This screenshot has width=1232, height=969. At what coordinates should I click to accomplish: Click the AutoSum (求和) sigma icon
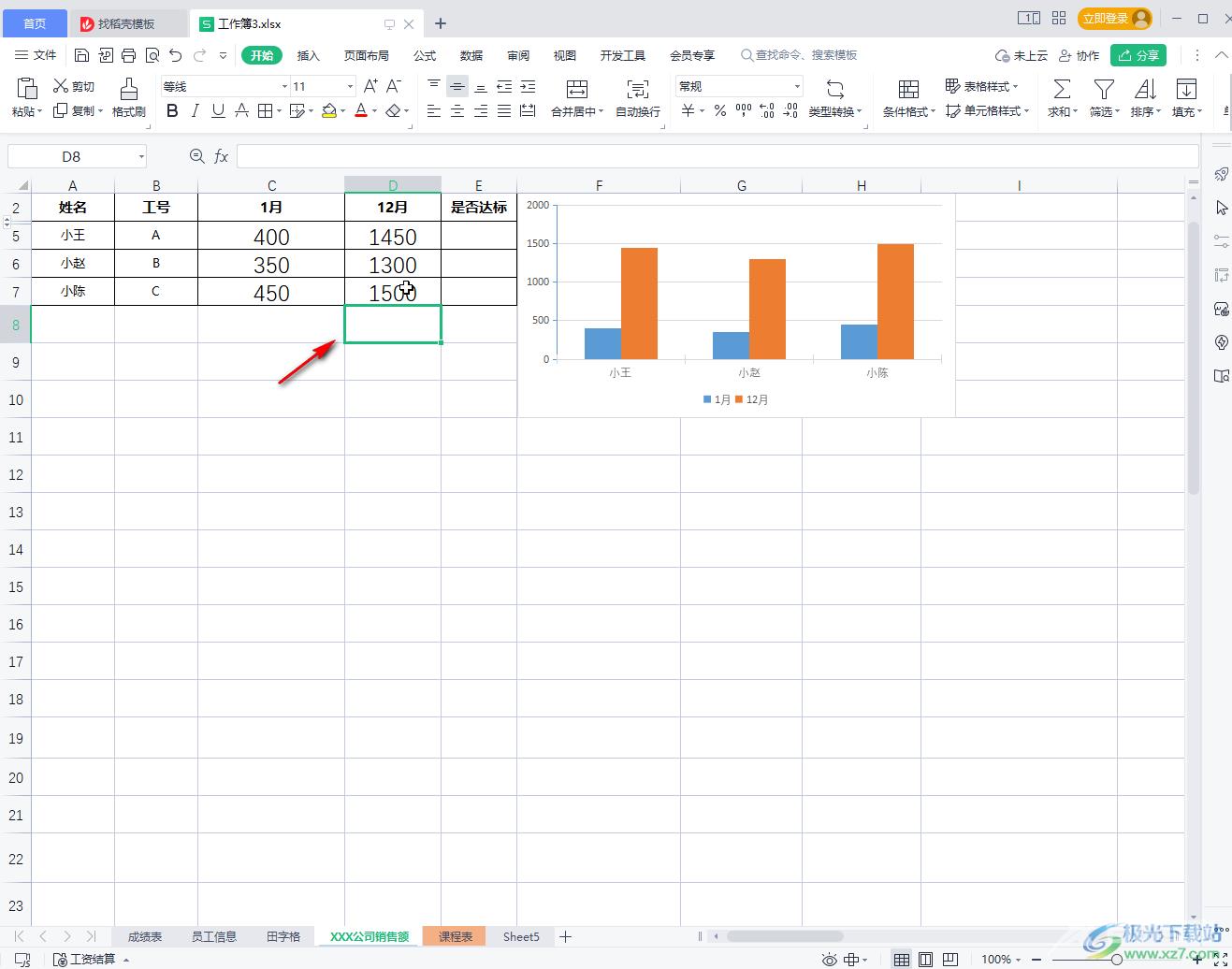(1062, 89)
